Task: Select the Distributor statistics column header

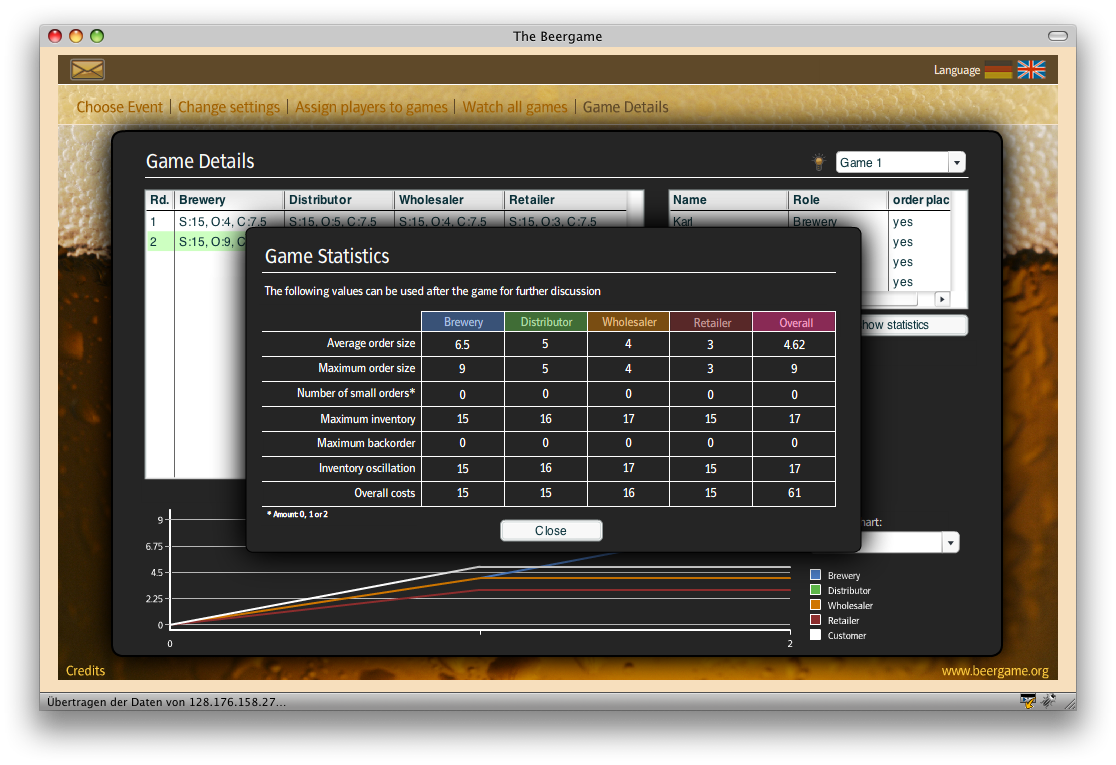Action: click(546, 322)
